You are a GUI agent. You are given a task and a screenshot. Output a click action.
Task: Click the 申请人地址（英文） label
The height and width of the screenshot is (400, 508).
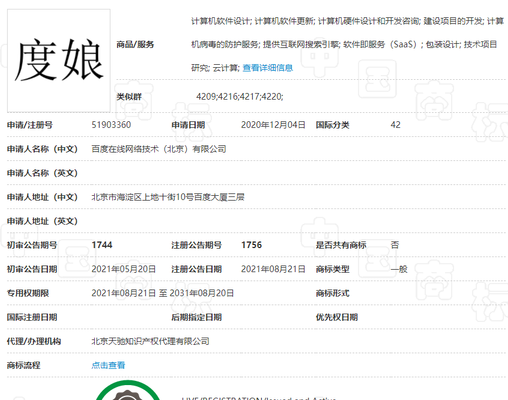(42, 221)
